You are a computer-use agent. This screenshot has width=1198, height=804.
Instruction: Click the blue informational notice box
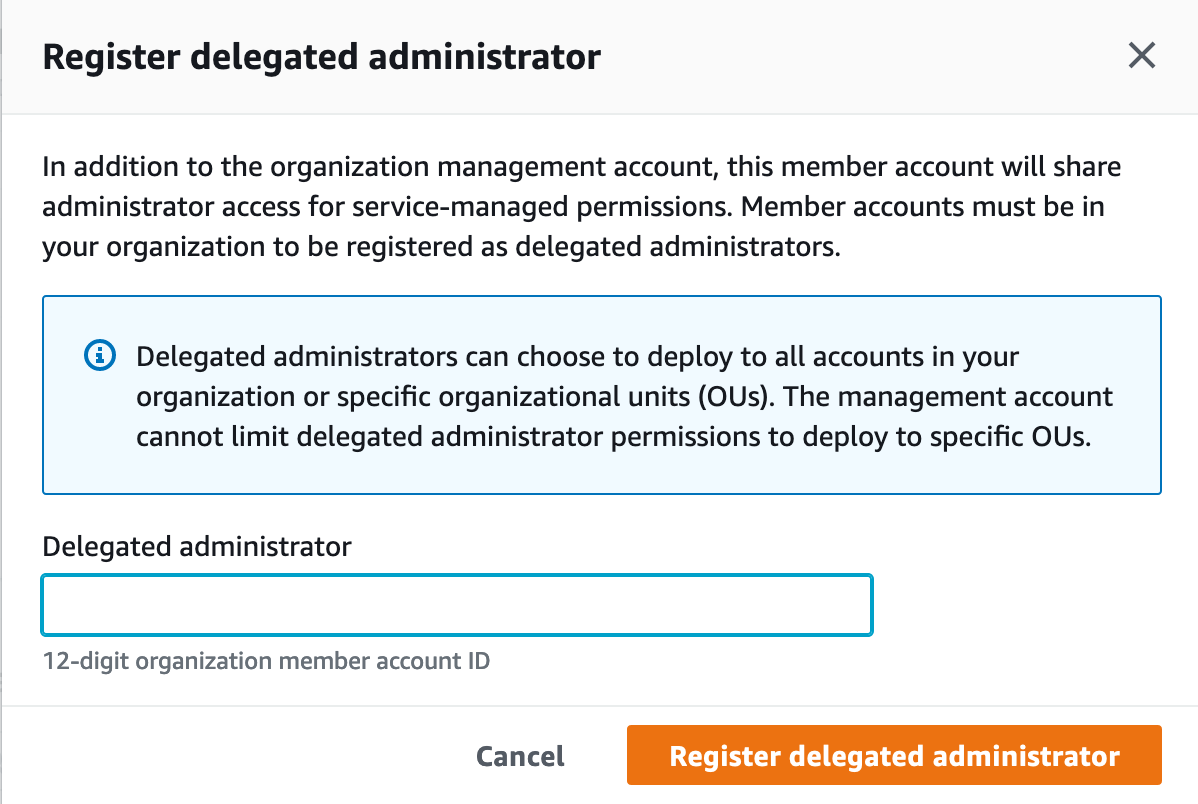600,395
